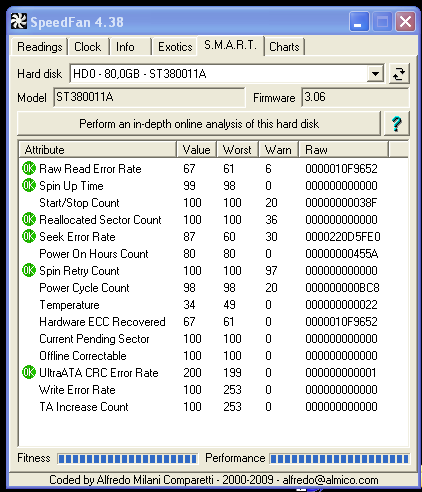The width and height of the screenshot is (422, 492).
Task: Click OK icon beside Spin Retry Count
Action: point(29,271)
